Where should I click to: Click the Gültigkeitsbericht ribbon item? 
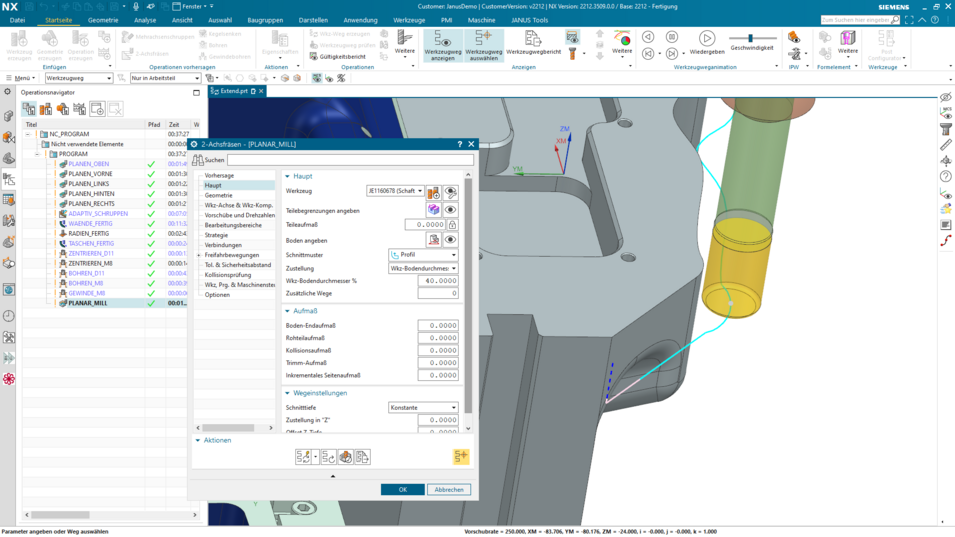coord(338,57)
